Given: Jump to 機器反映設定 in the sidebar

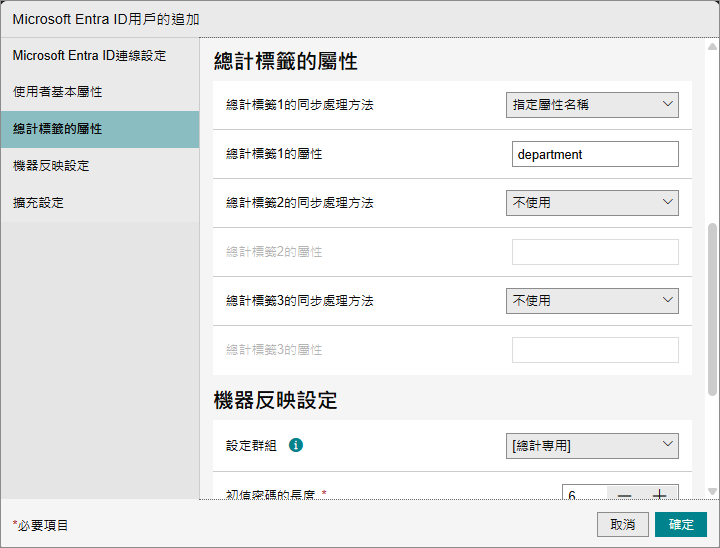Looking at the screenshot, I should pos(51,166).
